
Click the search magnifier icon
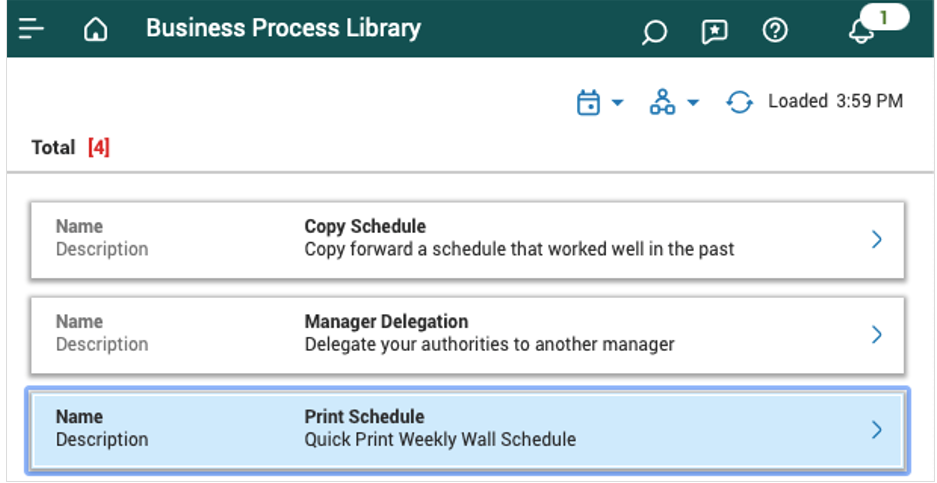(x=653, y=32)
